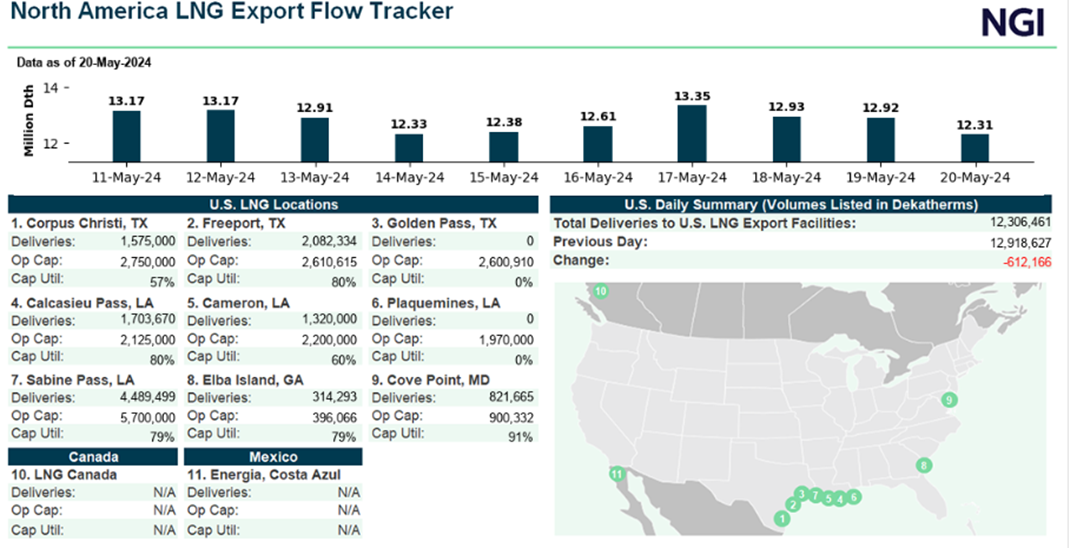Select map marker 9 at Cove Point
1077x548 pixels.
pos(949,400)
